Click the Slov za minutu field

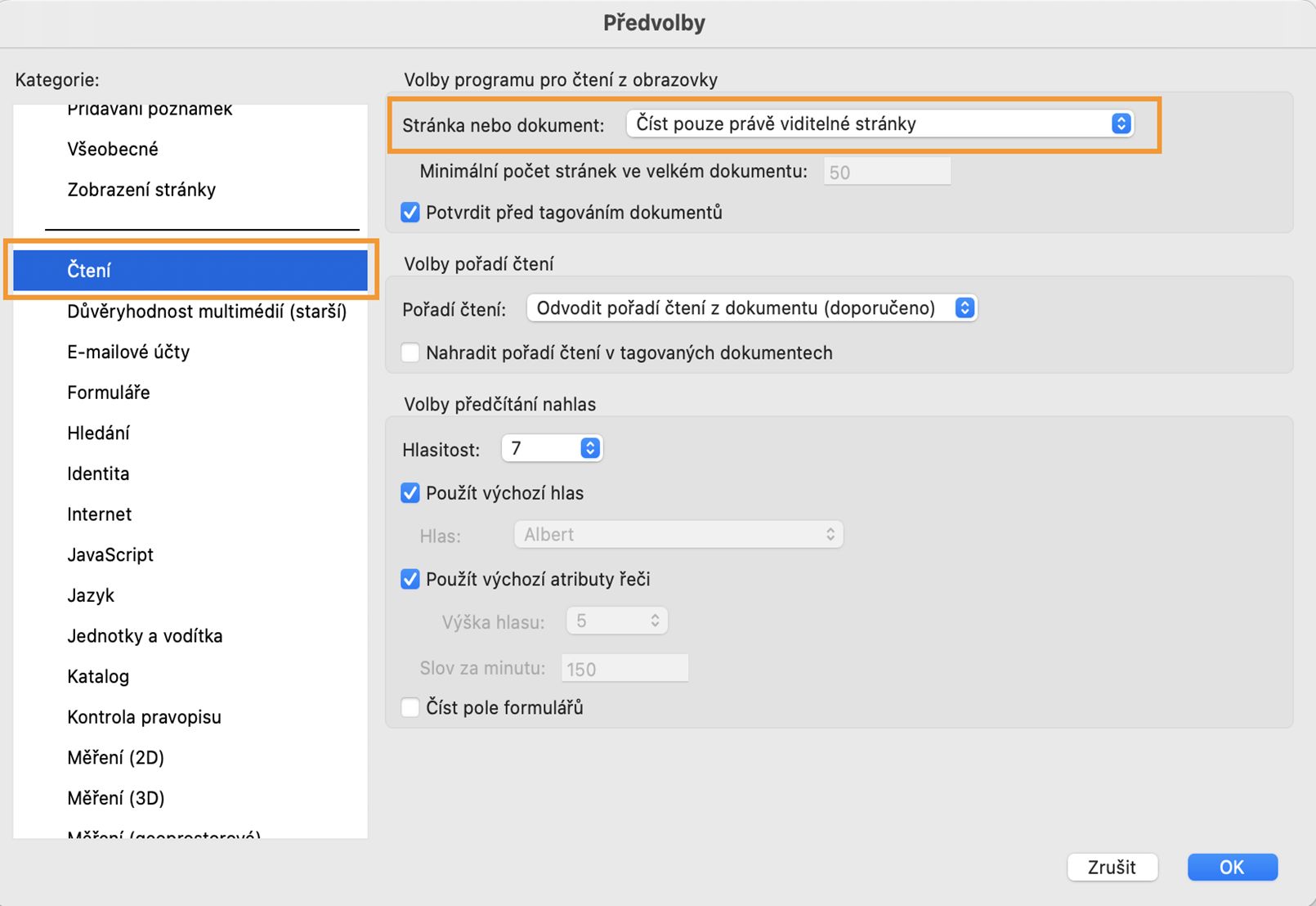point(624,669)
